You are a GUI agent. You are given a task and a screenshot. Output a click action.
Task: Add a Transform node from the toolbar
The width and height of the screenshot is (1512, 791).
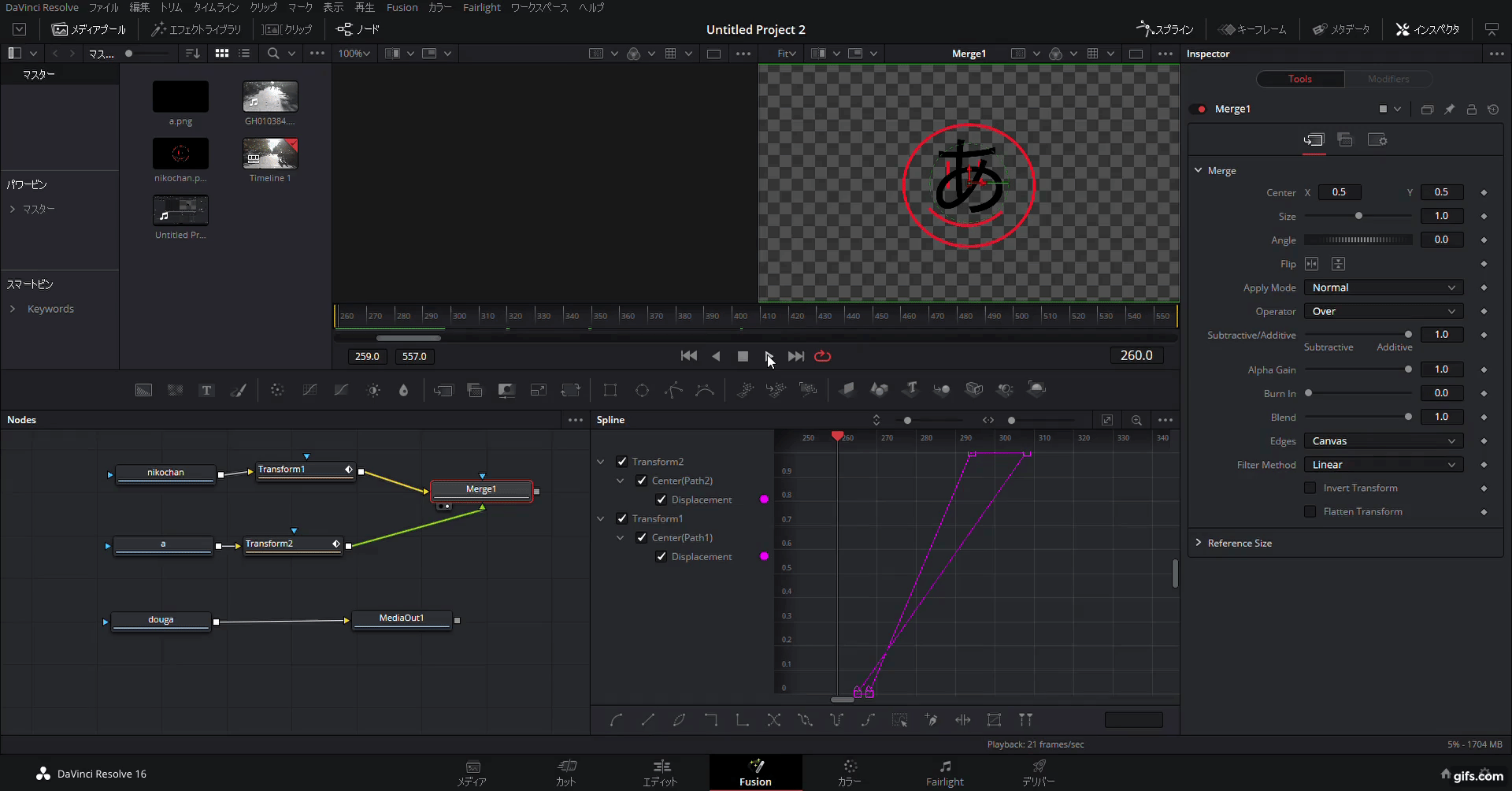(x=571, y=389)
